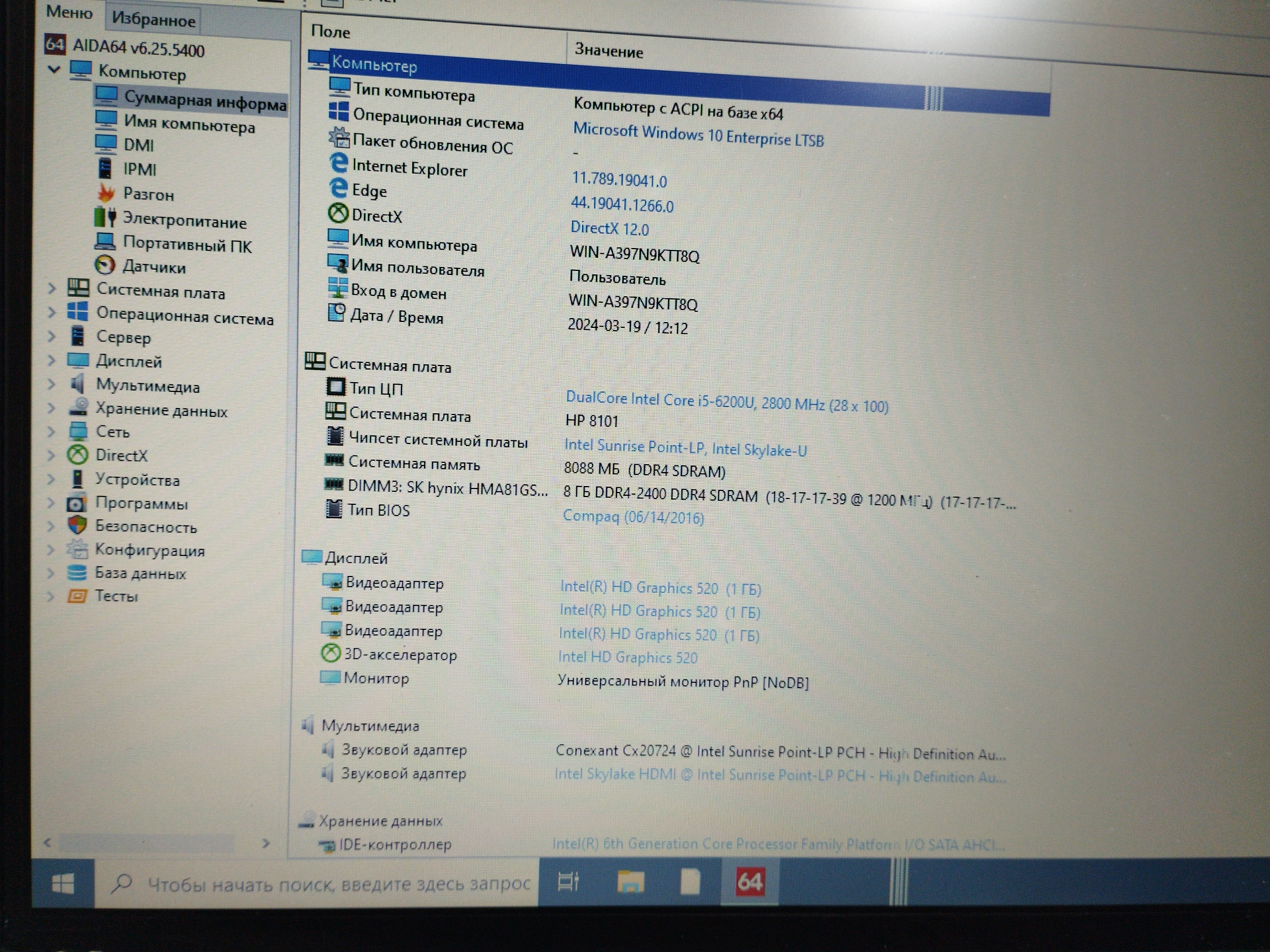Viewport: 1270px width, 952px height.
Task: Expand the Дисплей tree node
Action: point(52,360)
